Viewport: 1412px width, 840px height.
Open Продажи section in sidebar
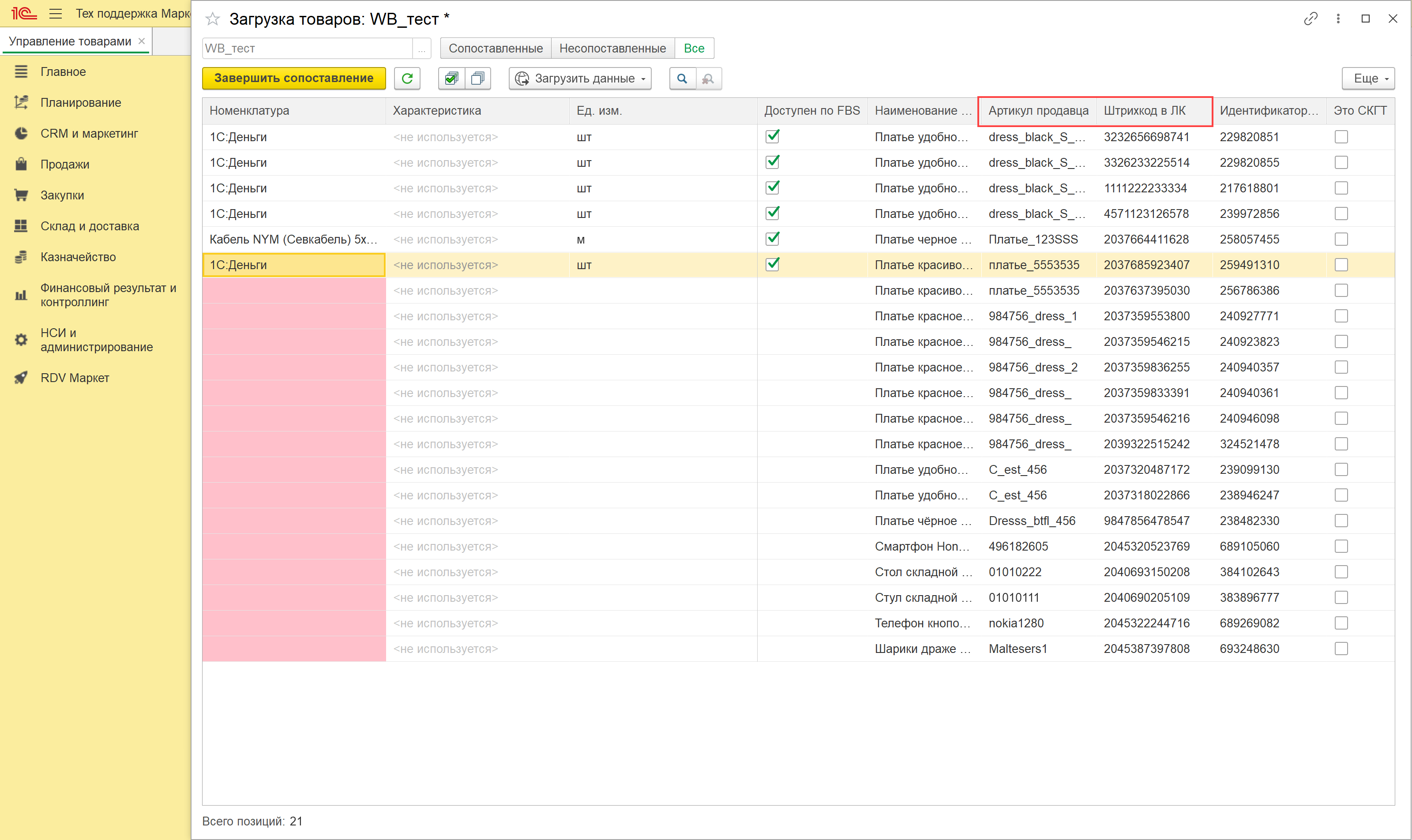[64, 164]
